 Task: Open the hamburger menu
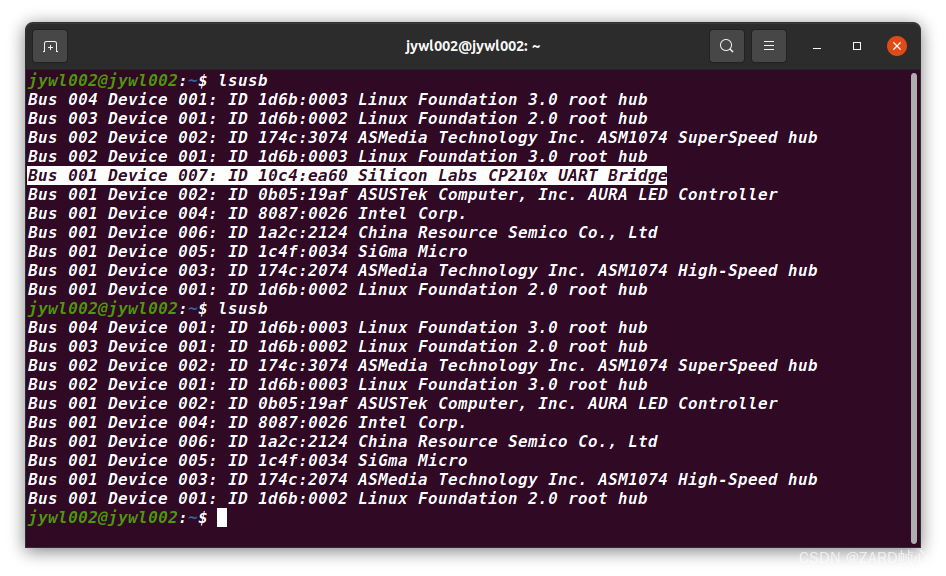point(769,46)
